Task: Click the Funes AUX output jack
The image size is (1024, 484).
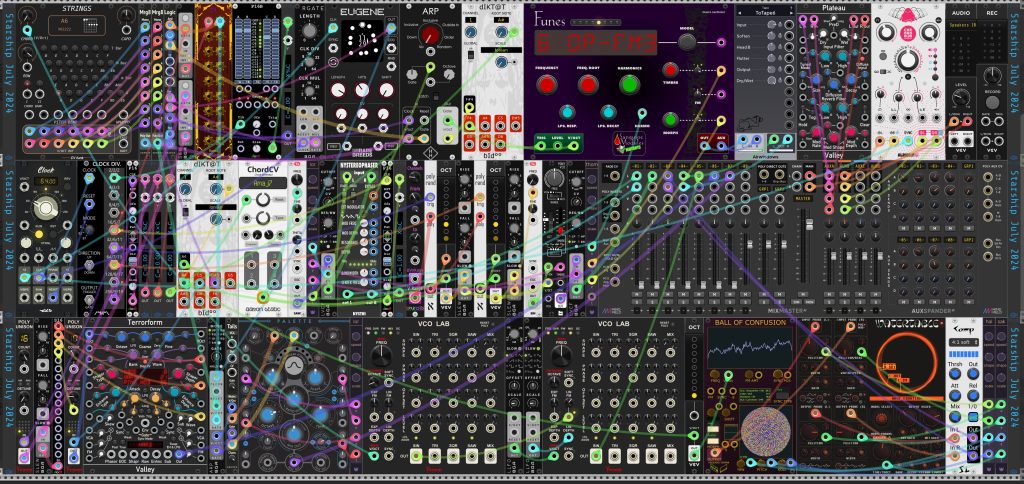Action: 720,145
